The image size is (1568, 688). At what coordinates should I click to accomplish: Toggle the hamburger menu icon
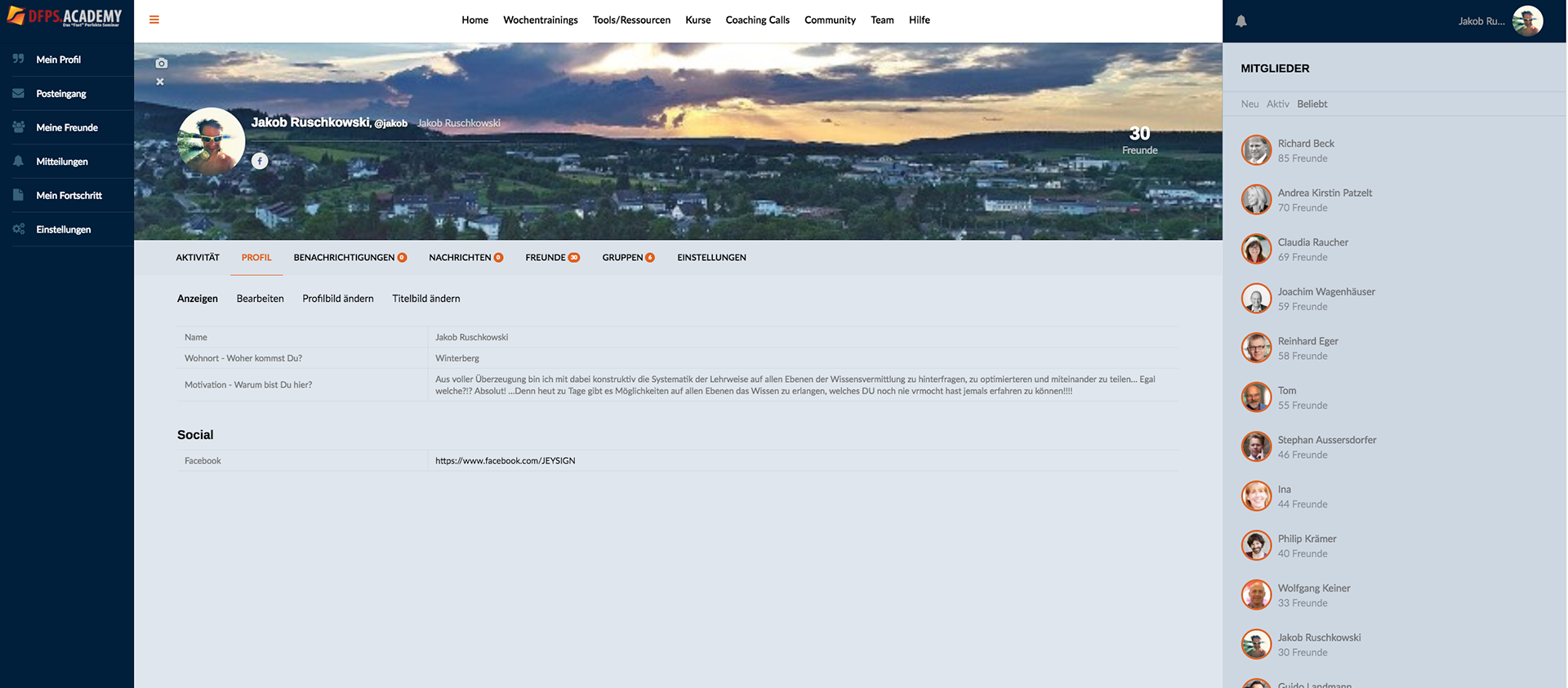click(154, 20)
